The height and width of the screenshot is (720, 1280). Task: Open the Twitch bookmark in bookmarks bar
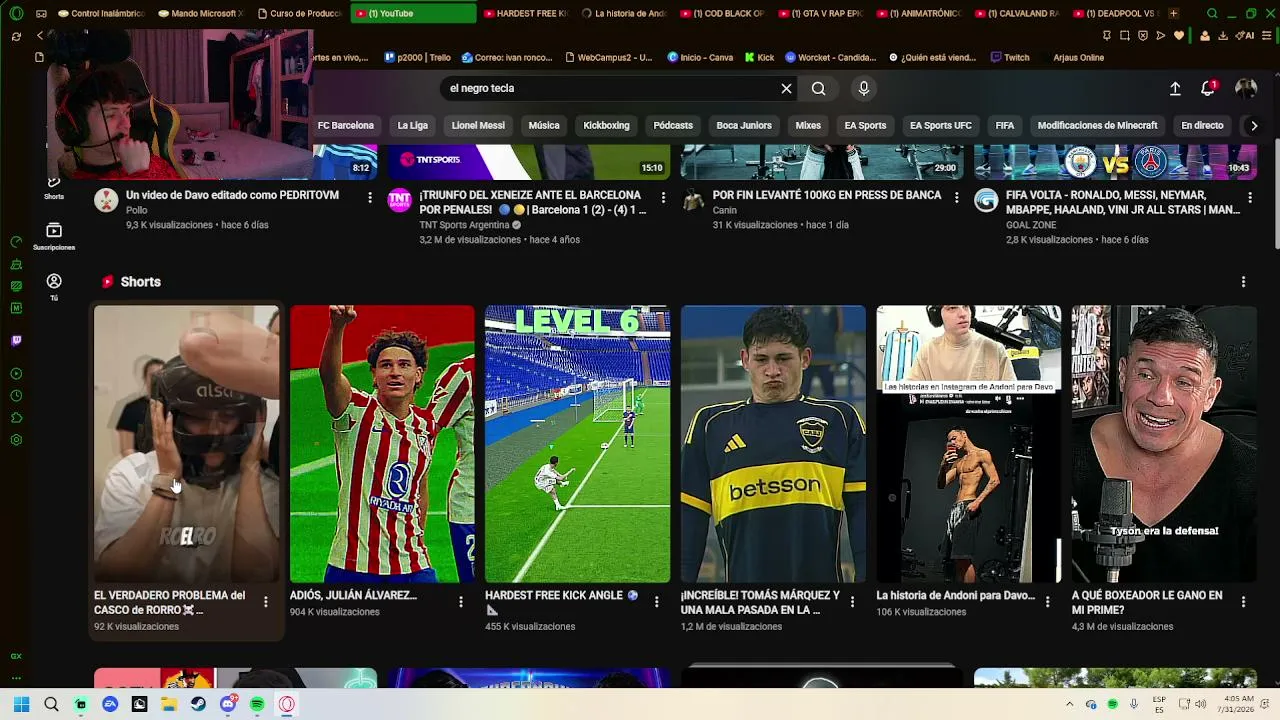click(x=1010, y=57)
